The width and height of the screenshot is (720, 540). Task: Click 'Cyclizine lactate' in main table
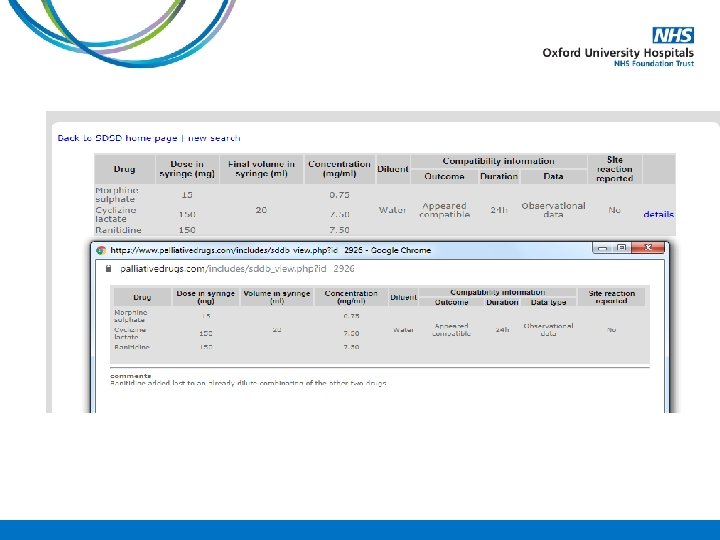coord(116,214)
